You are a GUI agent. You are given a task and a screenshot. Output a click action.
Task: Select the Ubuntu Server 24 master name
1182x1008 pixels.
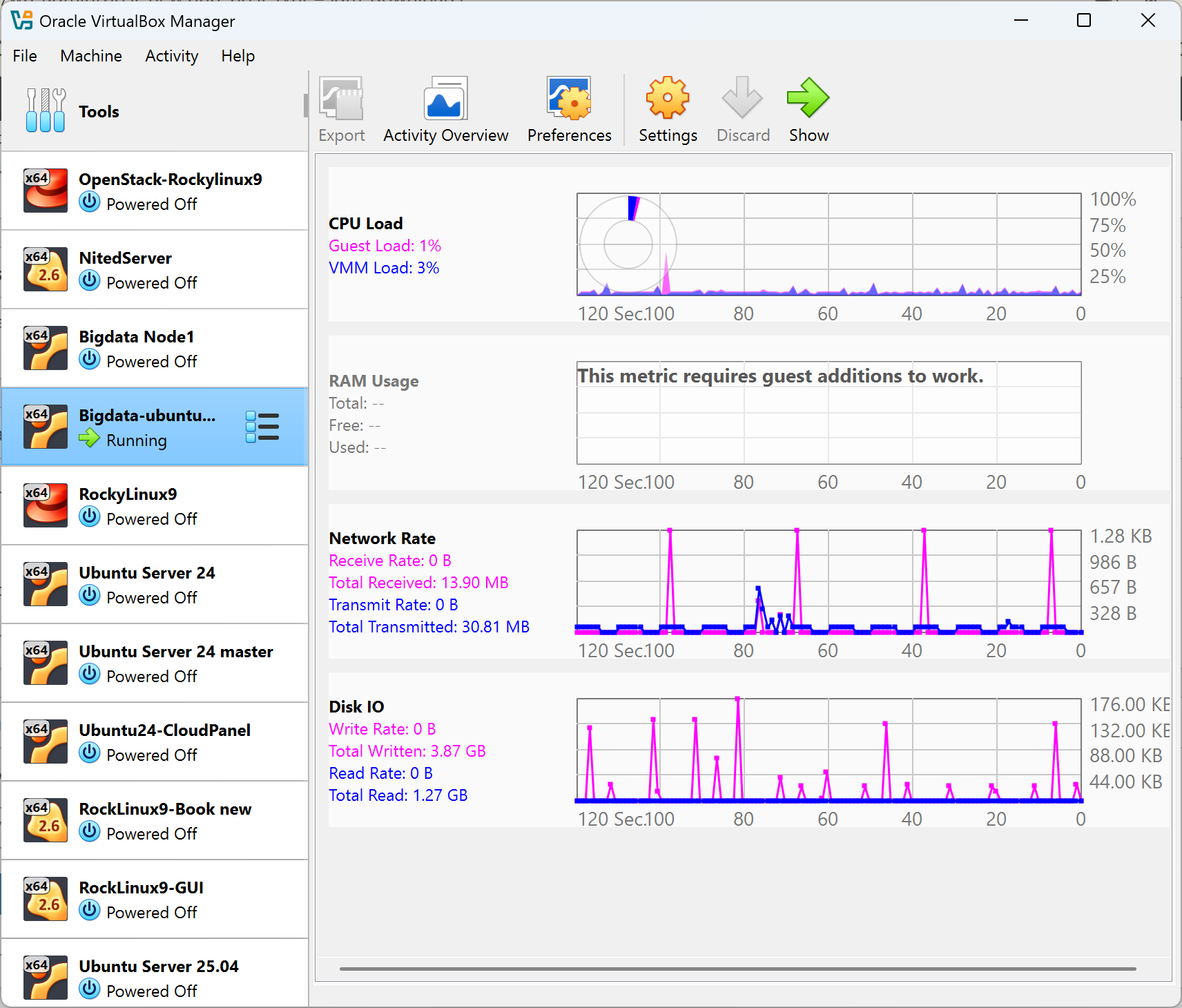[176, 652]
